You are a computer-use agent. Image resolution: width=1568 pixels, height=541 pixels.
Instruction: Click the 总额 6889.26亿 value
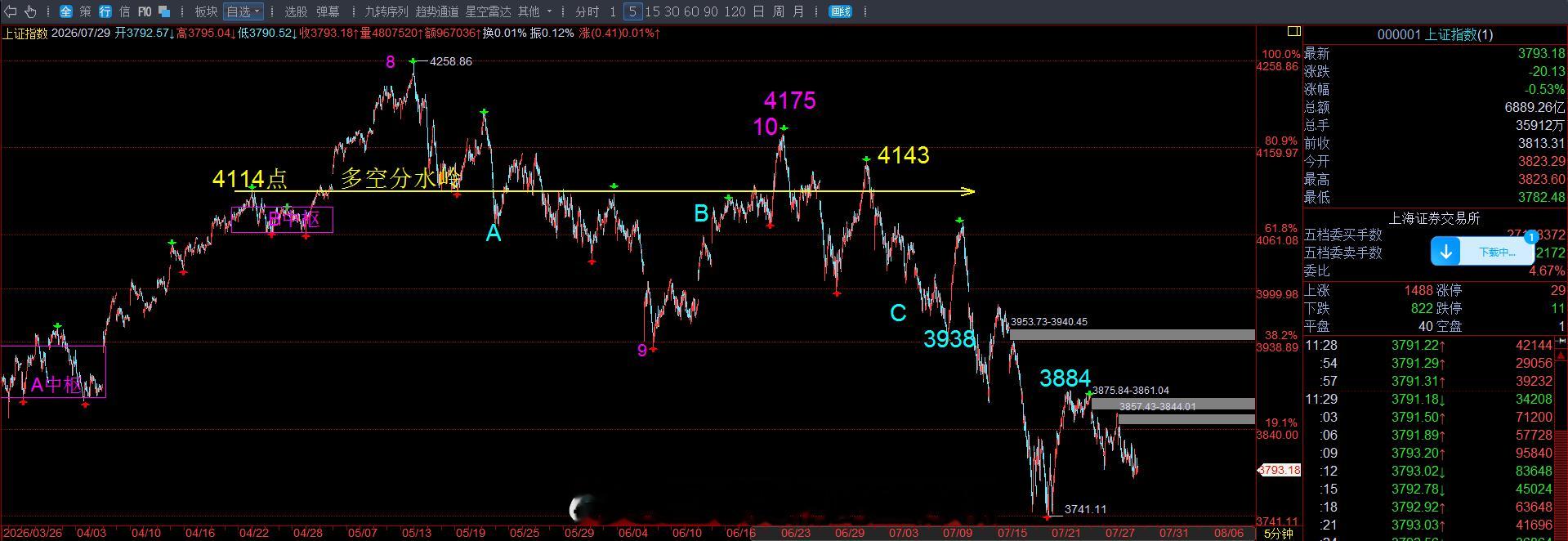tap(1534, 108)
